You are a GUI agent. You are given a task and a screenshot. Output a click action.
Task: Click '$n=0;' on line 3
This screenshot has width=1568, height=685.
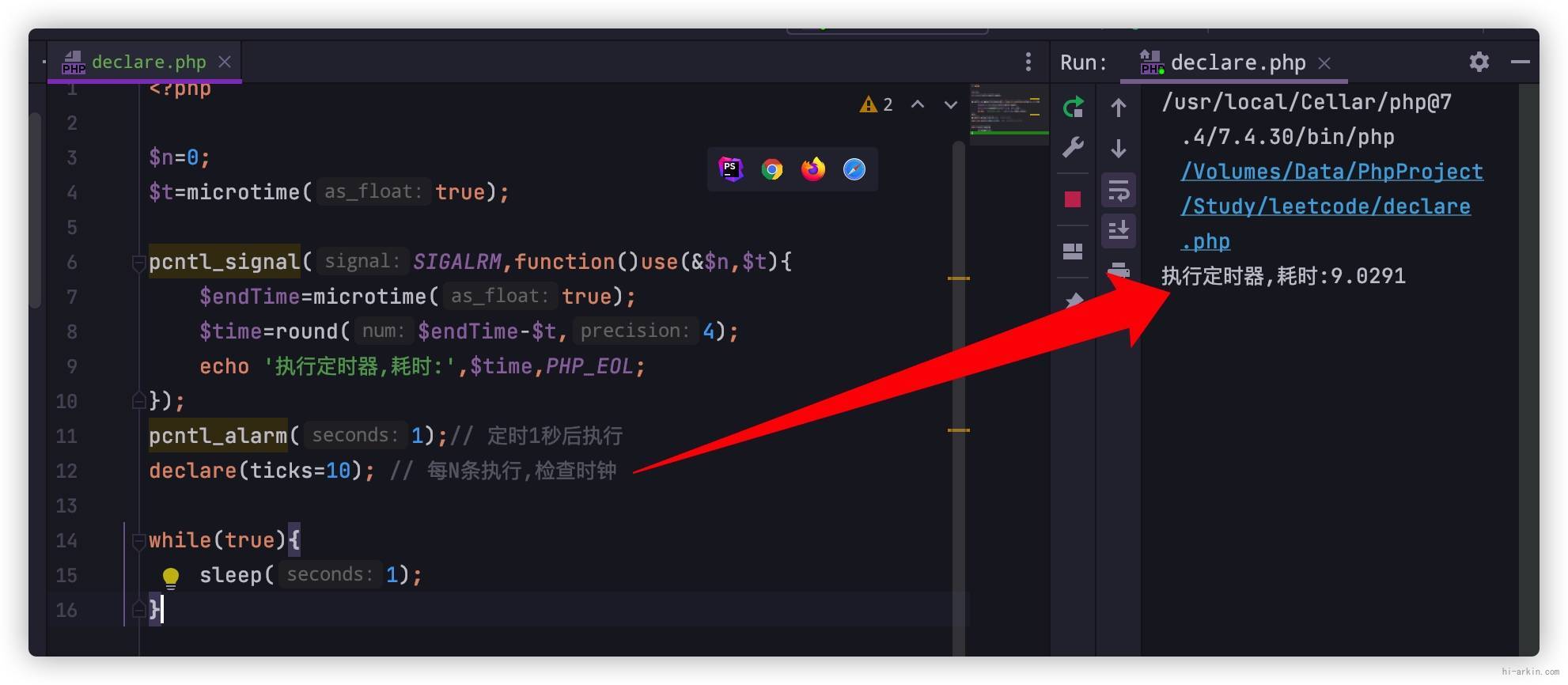(x=180, y=157)
